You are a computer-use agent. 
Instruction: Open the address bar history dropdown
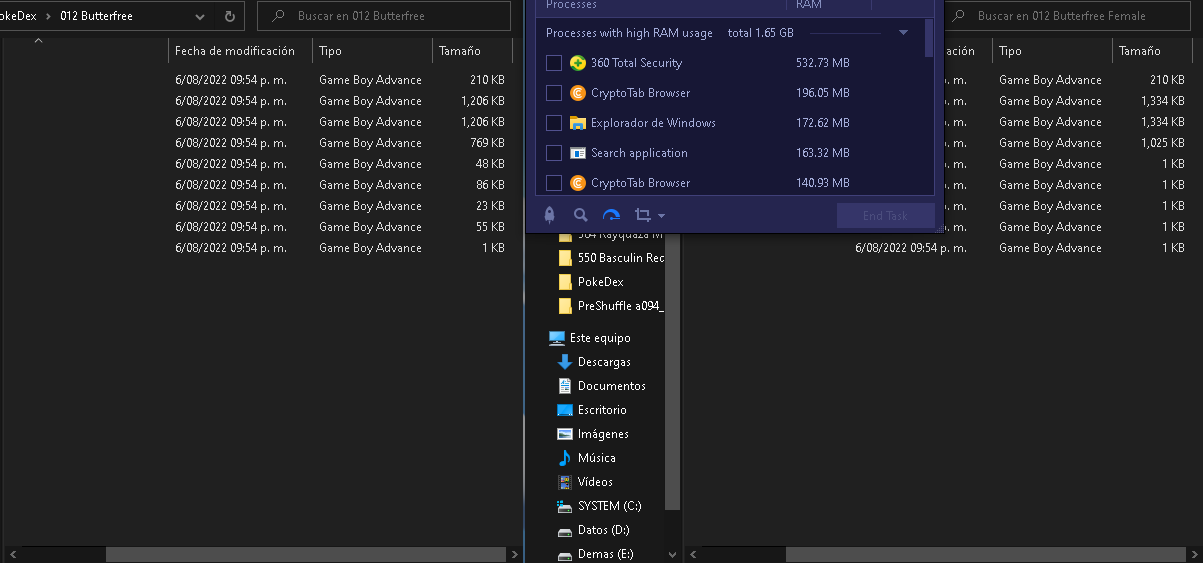[x=200, y=17]
